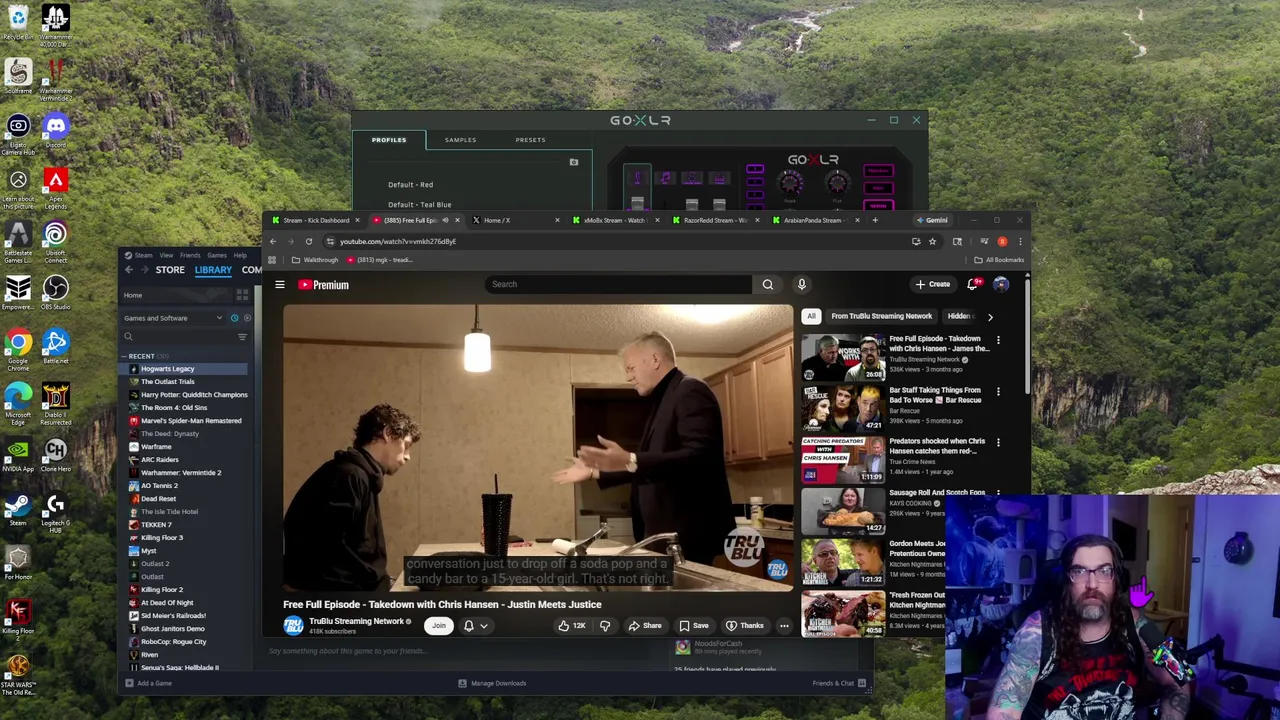The image size is (1280, 720).
Task: Open Microsoft Edge desktop shortcut
Action: 18,402
